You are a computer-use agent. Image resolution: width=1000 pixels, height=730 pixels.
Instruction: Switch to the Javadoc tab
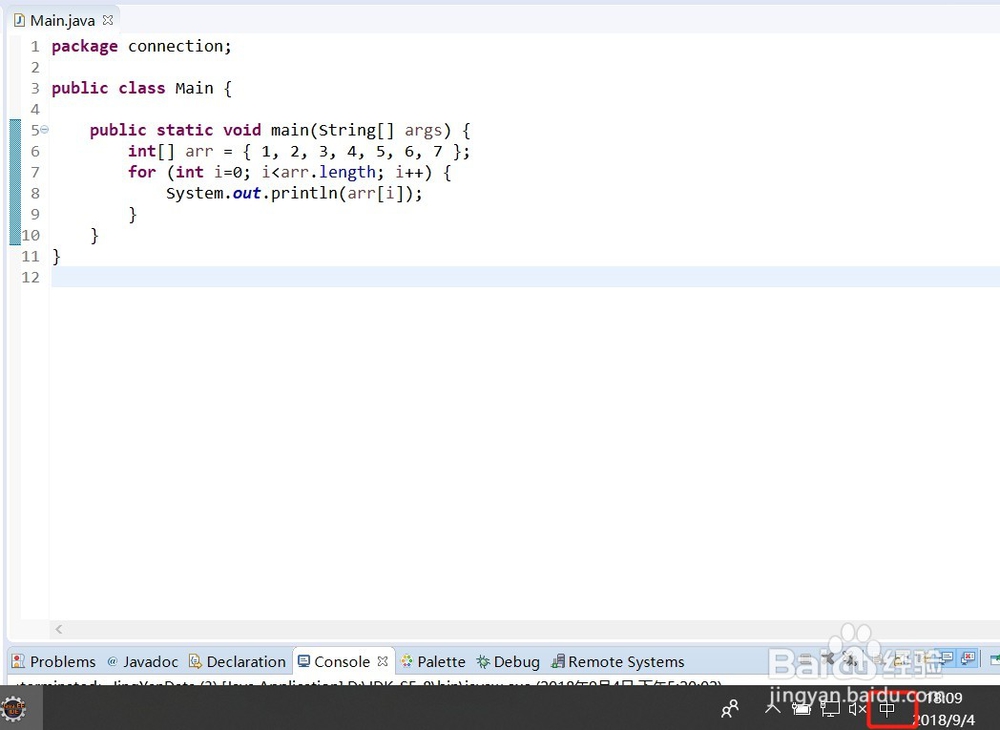point(143,662)
